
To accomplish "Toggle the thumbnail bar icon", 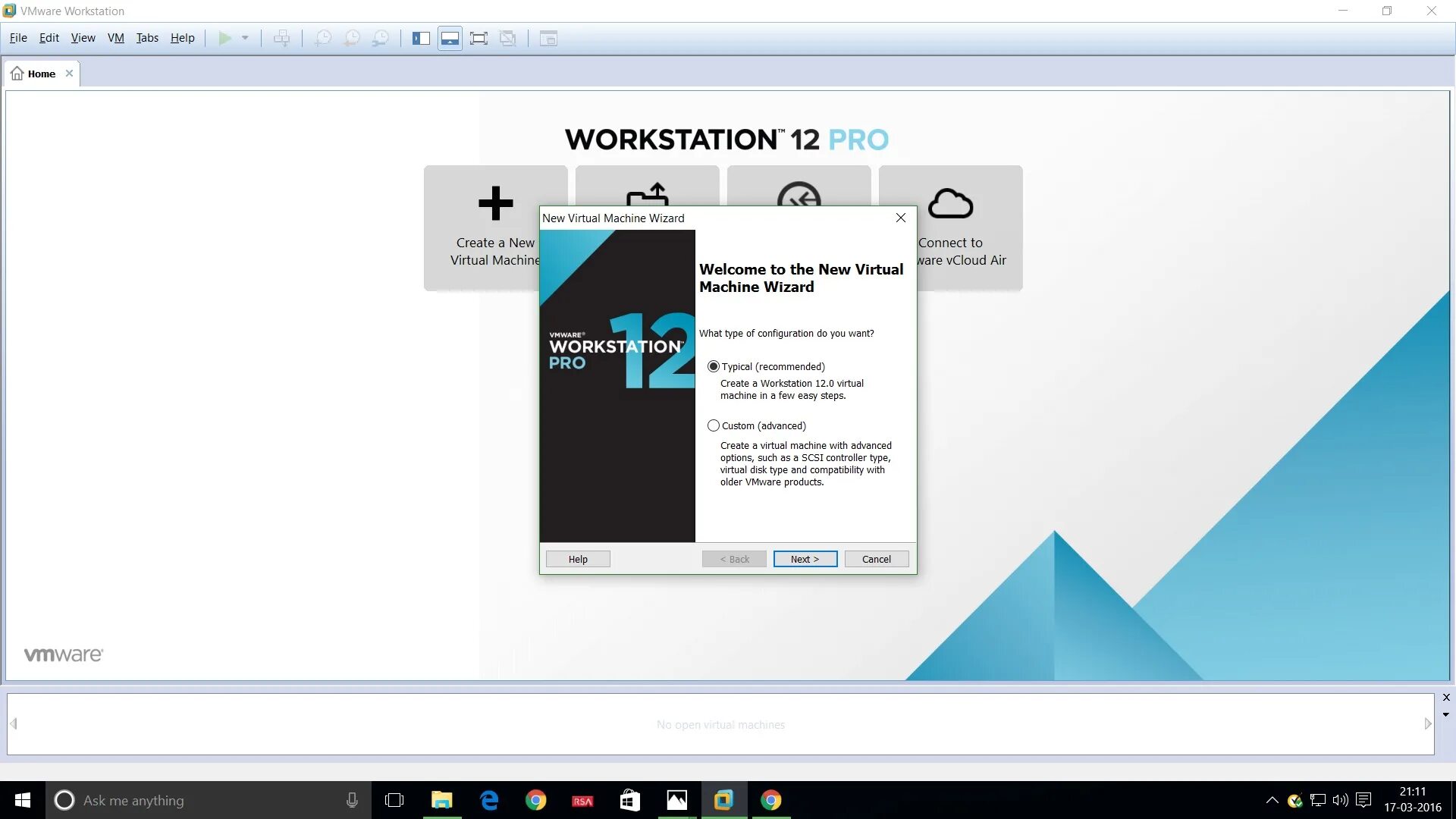I will 450,38.
